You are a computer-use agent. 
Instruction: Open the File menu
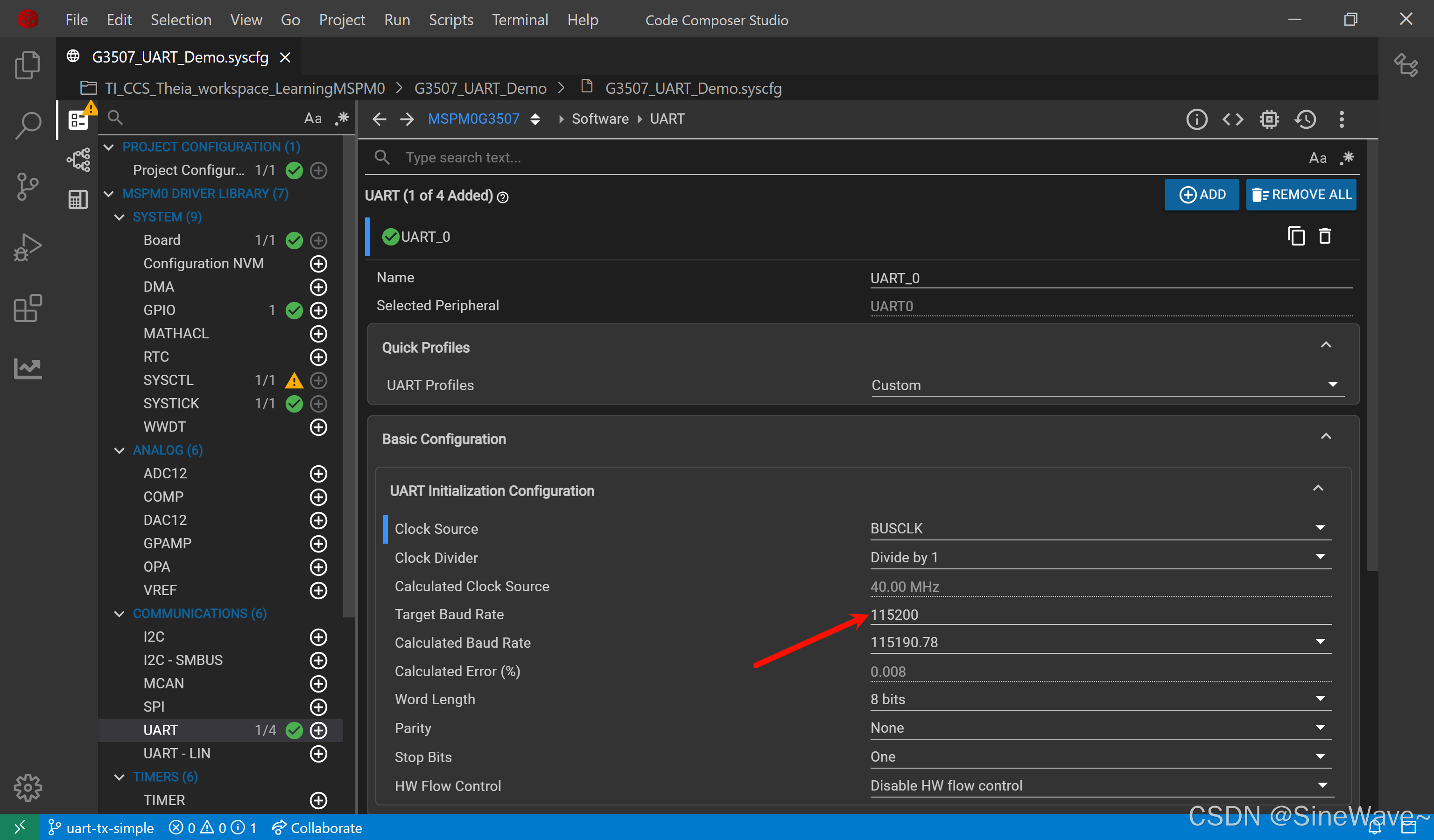[76, 20]
